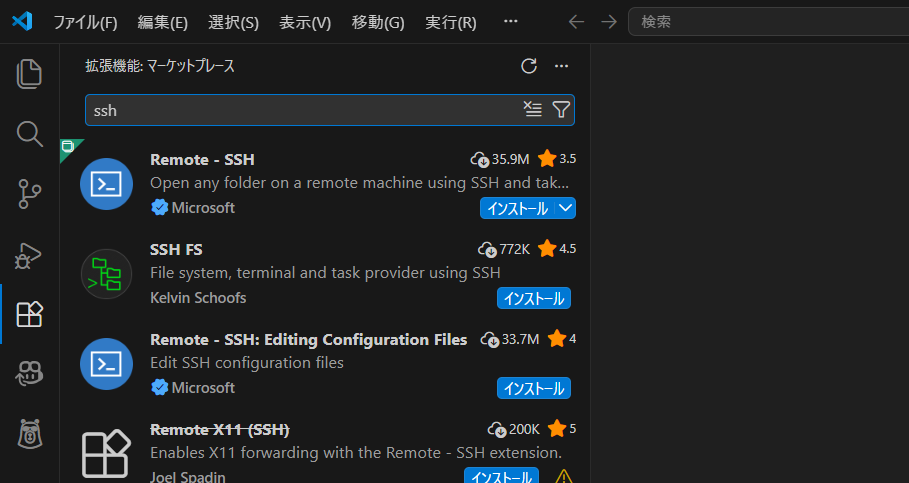Open the Run and Debug view
This screenshot has height=483, width=909.
[x=29, y=255]
